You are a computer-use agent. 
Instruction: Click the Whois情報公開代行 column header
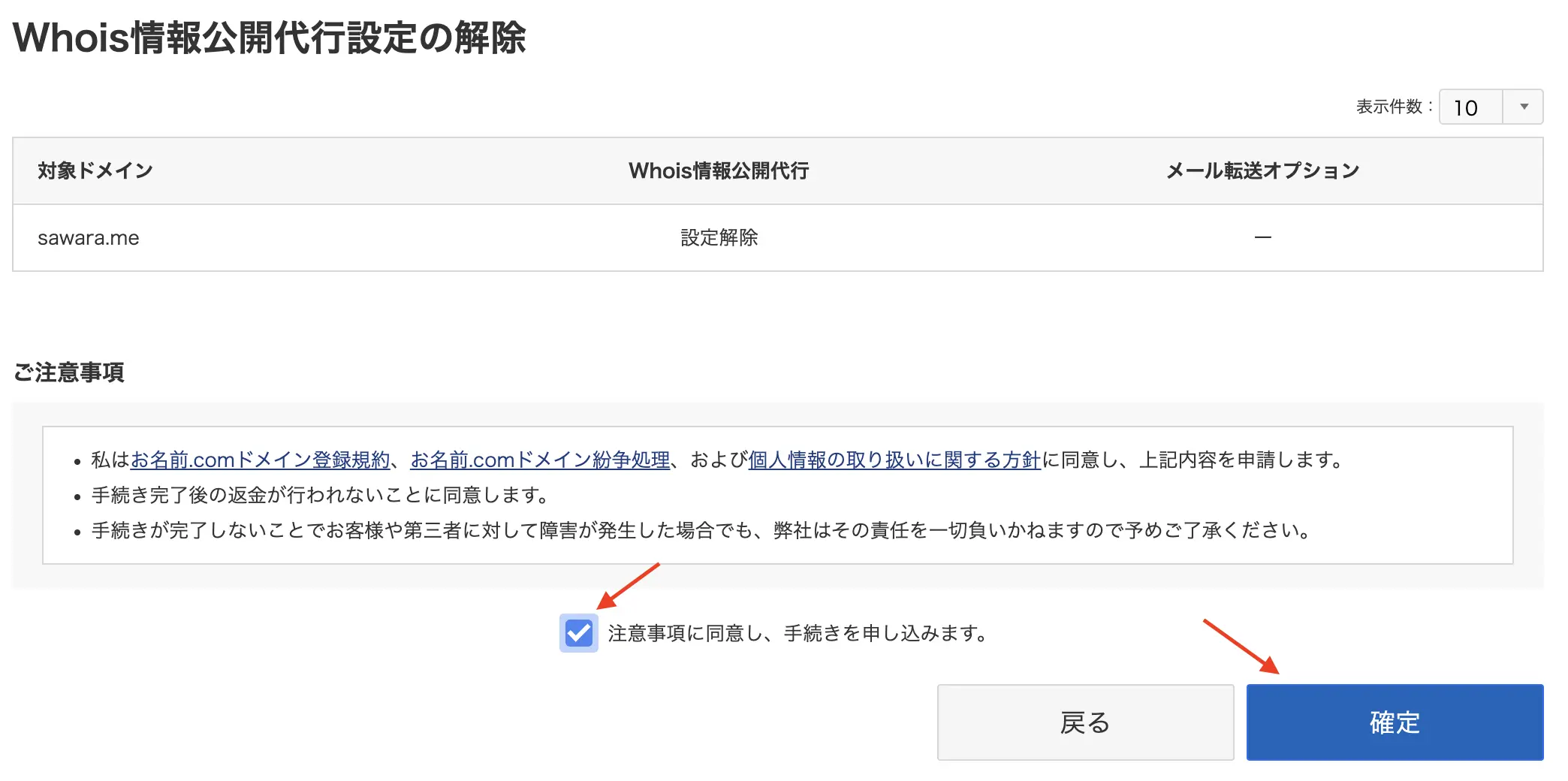pos(719,170)
